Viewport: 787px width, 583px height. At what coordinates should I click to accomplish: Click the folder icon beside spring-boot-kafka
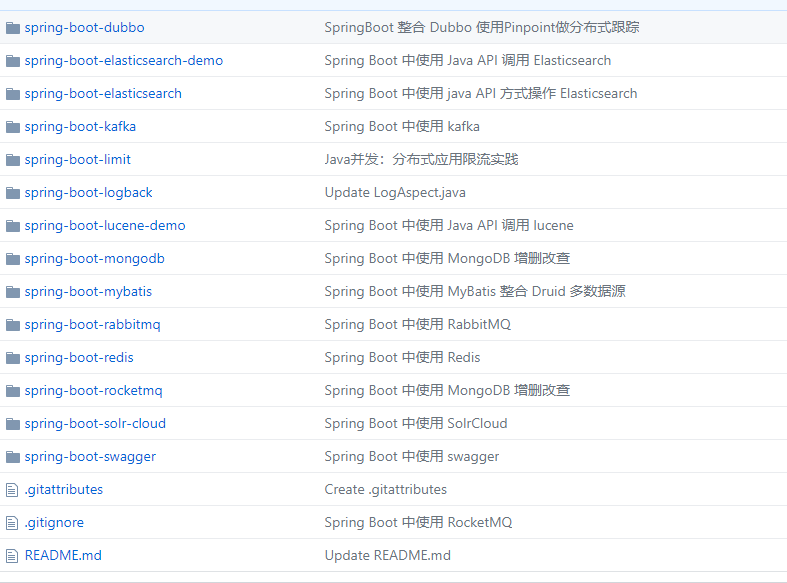(x=13, y=127)
